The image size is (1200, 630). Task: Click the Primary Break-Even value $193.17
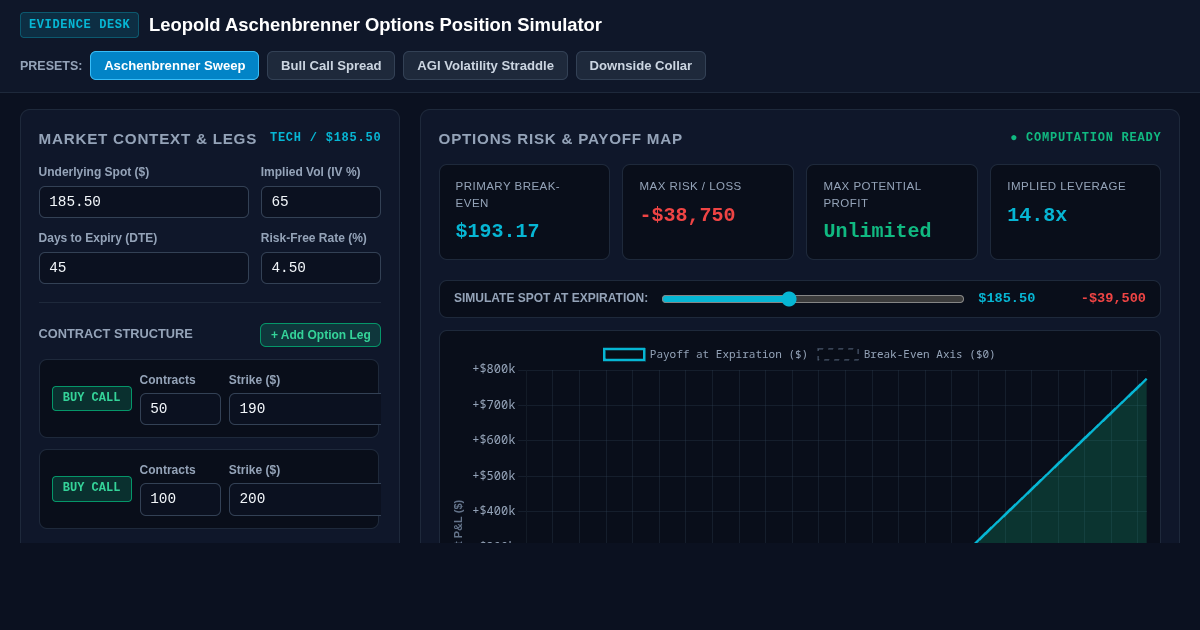[x=497, y=231]
